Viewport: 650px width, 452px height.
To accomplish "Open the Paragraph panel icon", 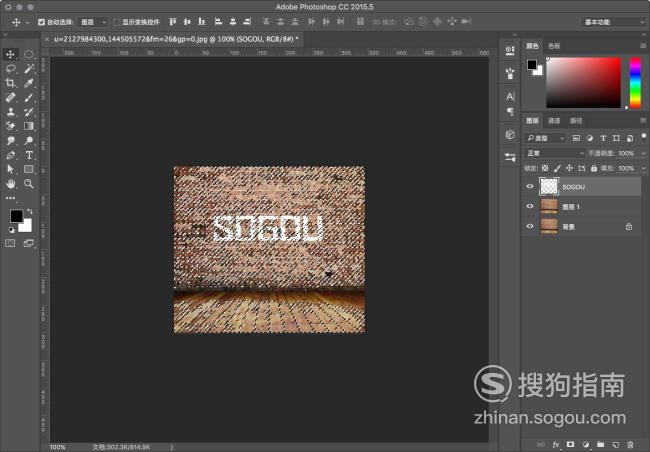I will (510, 112).
